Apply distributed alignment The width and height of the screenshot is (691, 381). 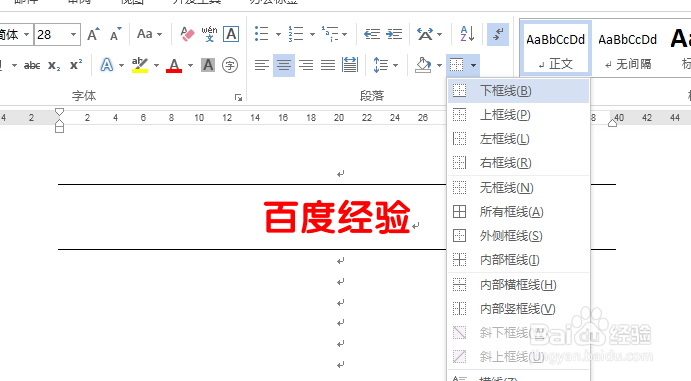[x=350, y=65]
